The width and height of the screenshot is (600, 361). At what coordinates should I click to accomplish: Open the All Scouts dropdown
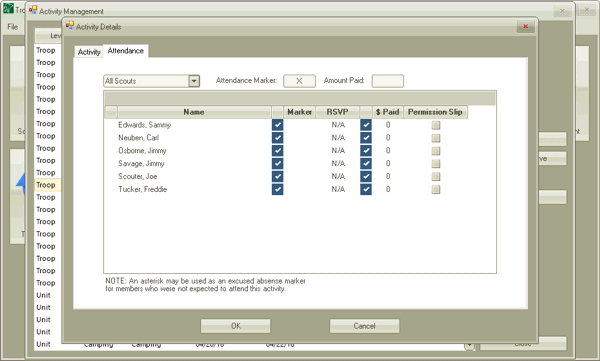[x=194, y=81]
